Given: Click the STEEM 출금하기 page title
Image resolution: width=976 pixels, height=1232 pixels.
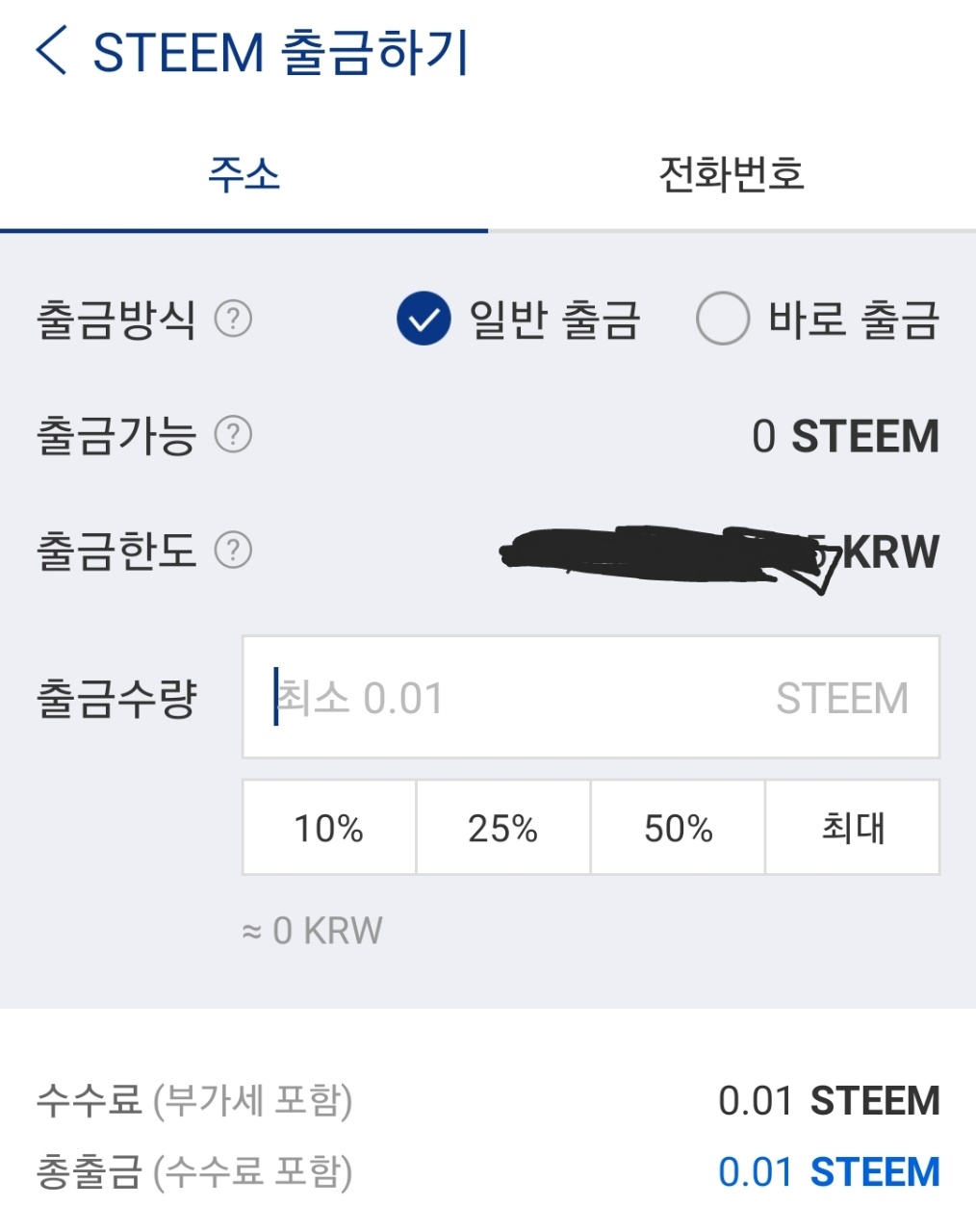Looking at the screenshot, I should (280, 52).
